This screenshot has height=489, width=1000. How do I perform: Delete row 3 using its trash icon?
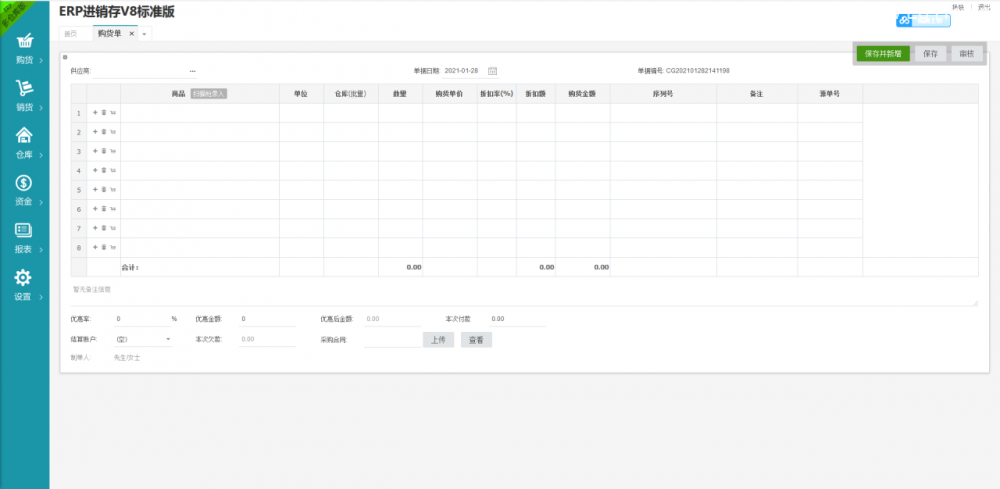tap(103, 151)
